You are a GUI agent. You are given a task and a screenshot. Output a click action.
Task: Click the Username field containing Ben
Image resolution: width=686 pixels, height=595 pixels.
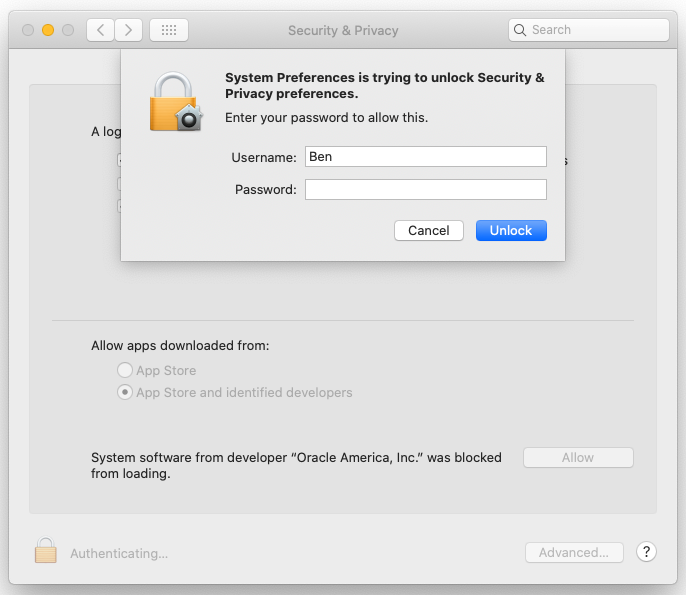tap(425, 157)
